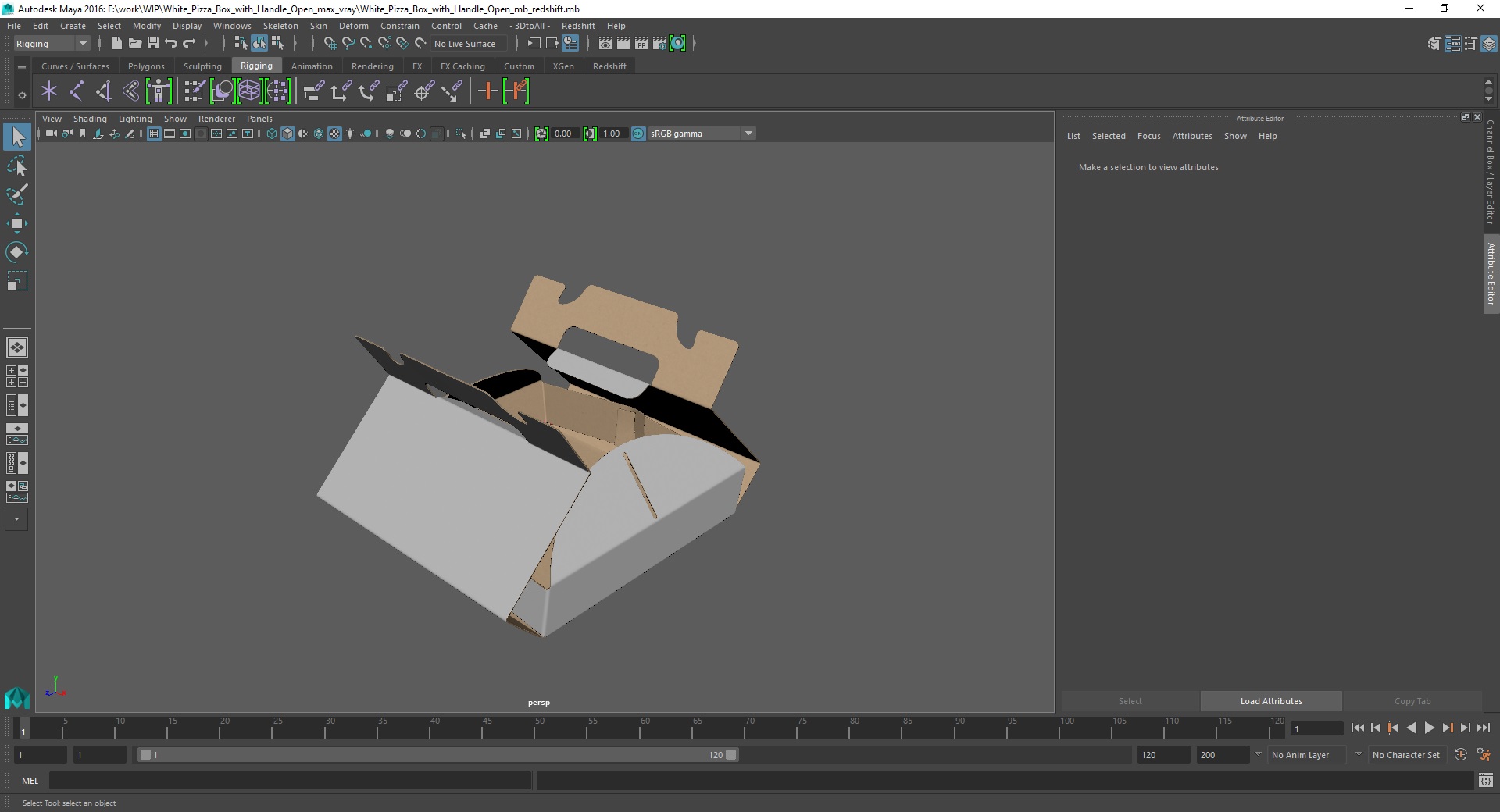This screenshot has width=1500, height=812.
Task: Click the viewport gamma value field 1.00
Action: [x=613, y=134]
